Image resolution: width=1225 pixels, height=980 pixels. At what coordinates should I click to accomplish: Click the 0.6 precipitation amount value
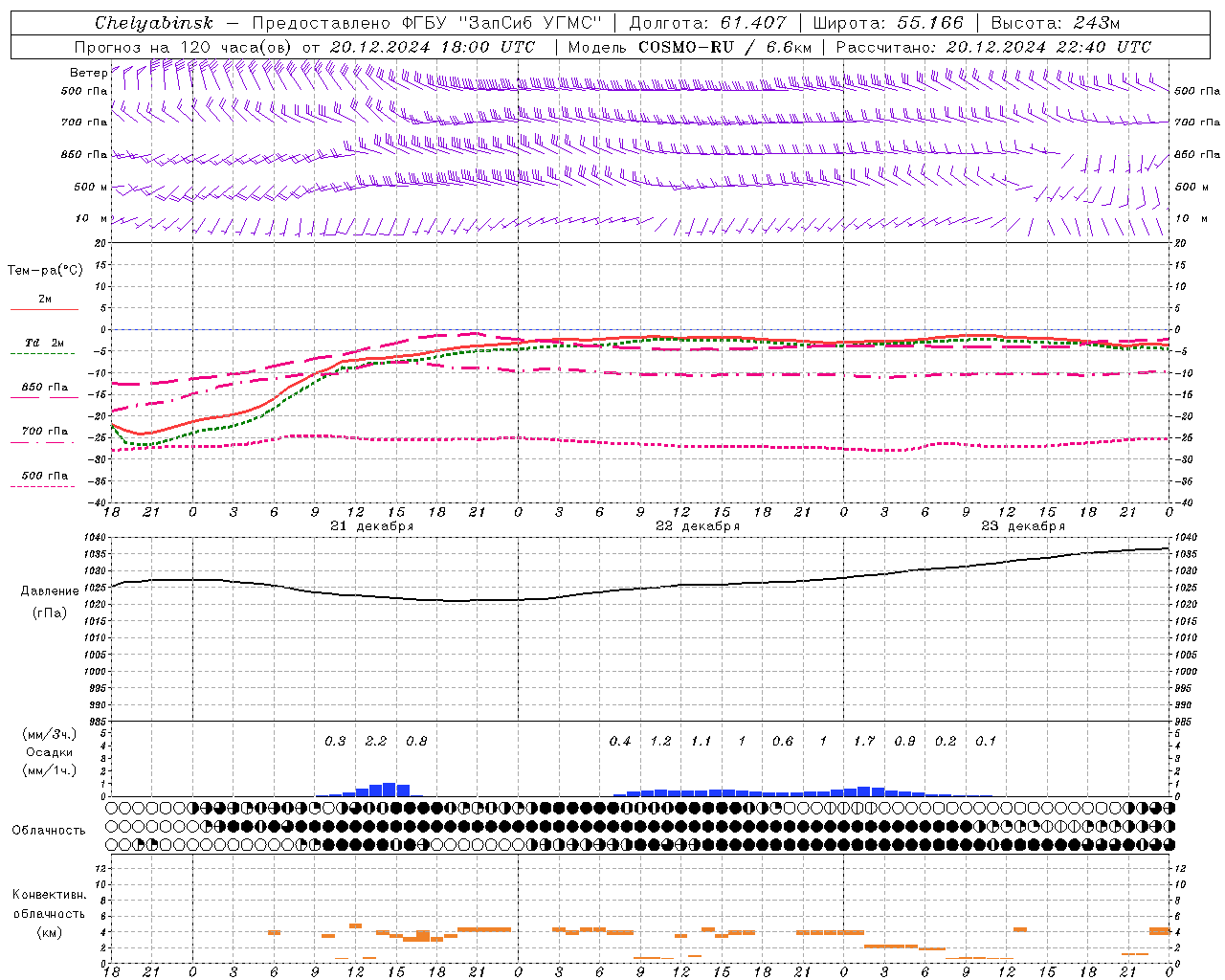coord(783,742)
